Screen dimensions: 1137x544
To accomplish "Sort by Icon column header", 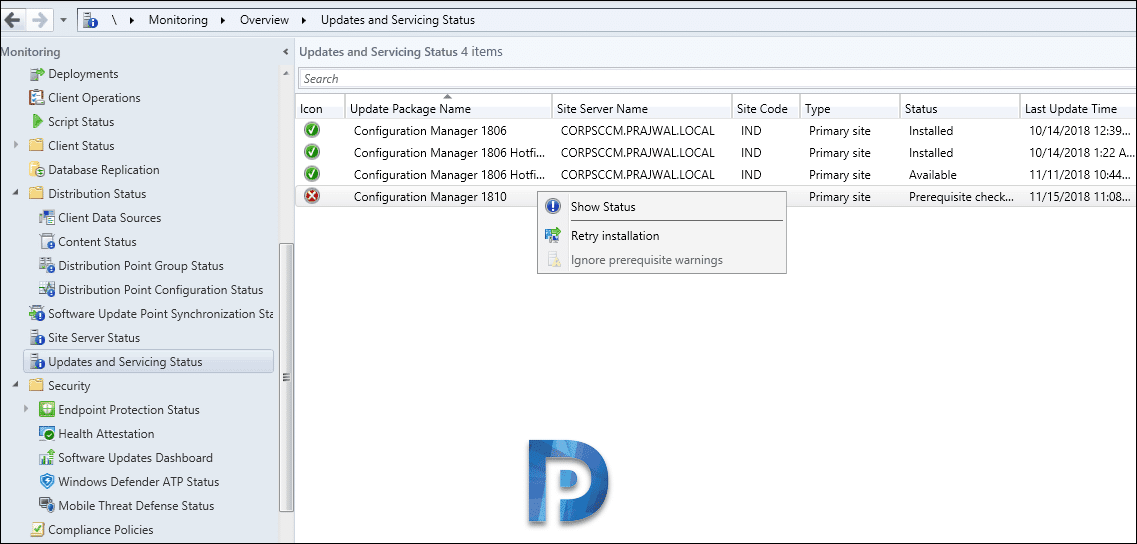I will 320,109.
